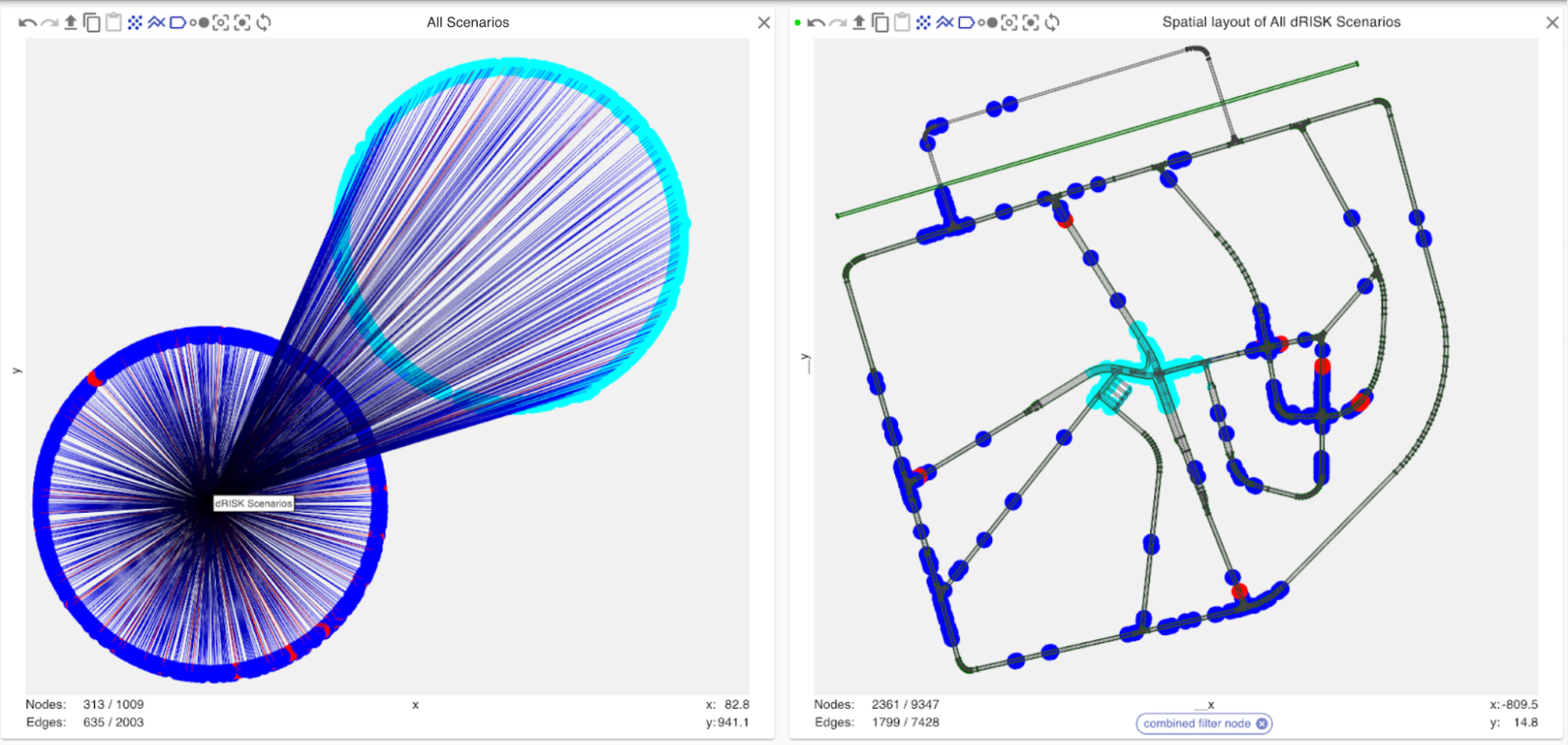Toggle node dots in Spatial layout toolbar
The image size is (1568, 745).
[x=923, y=23]
